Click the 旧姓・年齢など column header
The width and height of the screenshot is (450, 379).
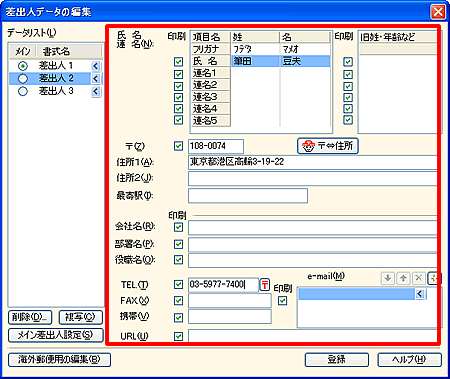point(398,37)
